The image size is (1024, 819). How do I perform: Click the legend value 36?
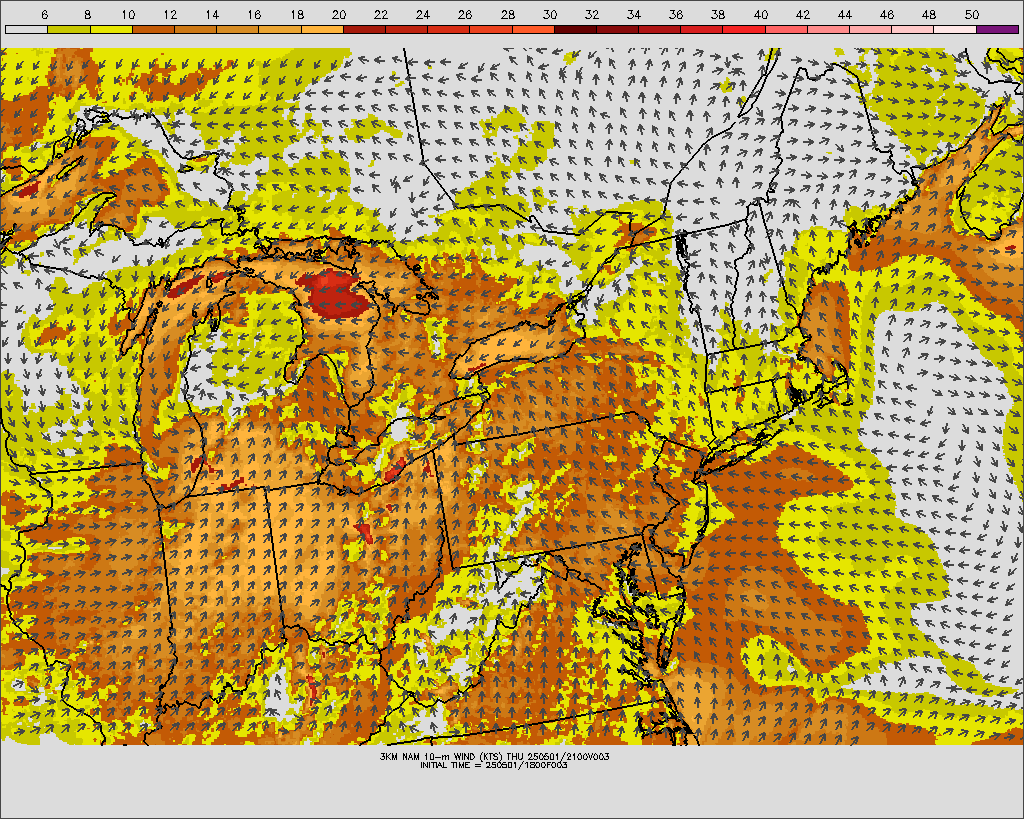(x=676, y=14)
